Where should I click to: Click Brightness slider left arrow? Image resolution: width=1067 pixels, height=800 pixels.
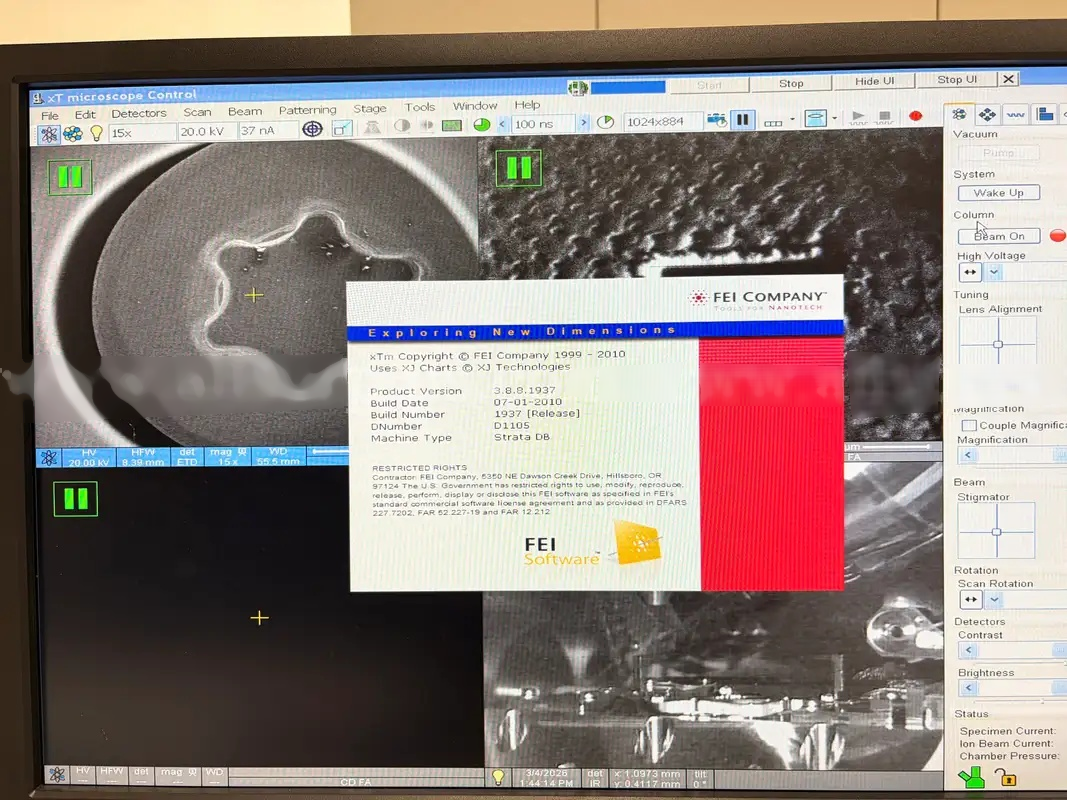tap(969, 688)
